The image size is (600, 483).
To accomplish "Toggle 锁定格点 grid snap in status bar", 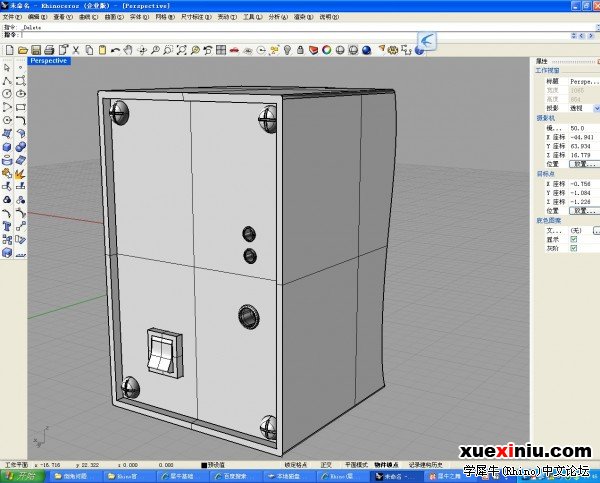I will 296,465.
